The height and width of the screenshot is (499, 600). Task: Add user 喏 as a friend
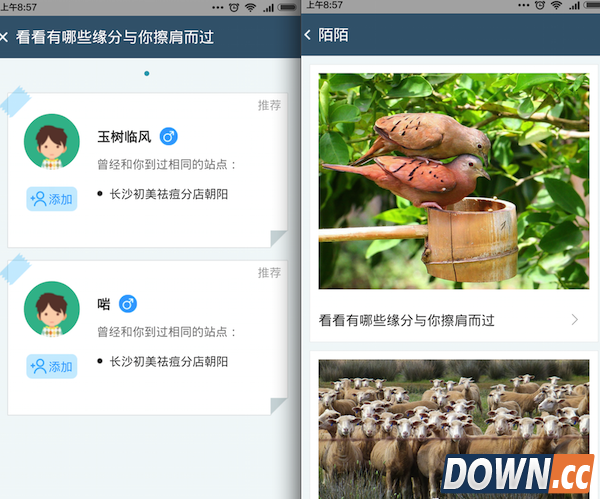point(52,366)
